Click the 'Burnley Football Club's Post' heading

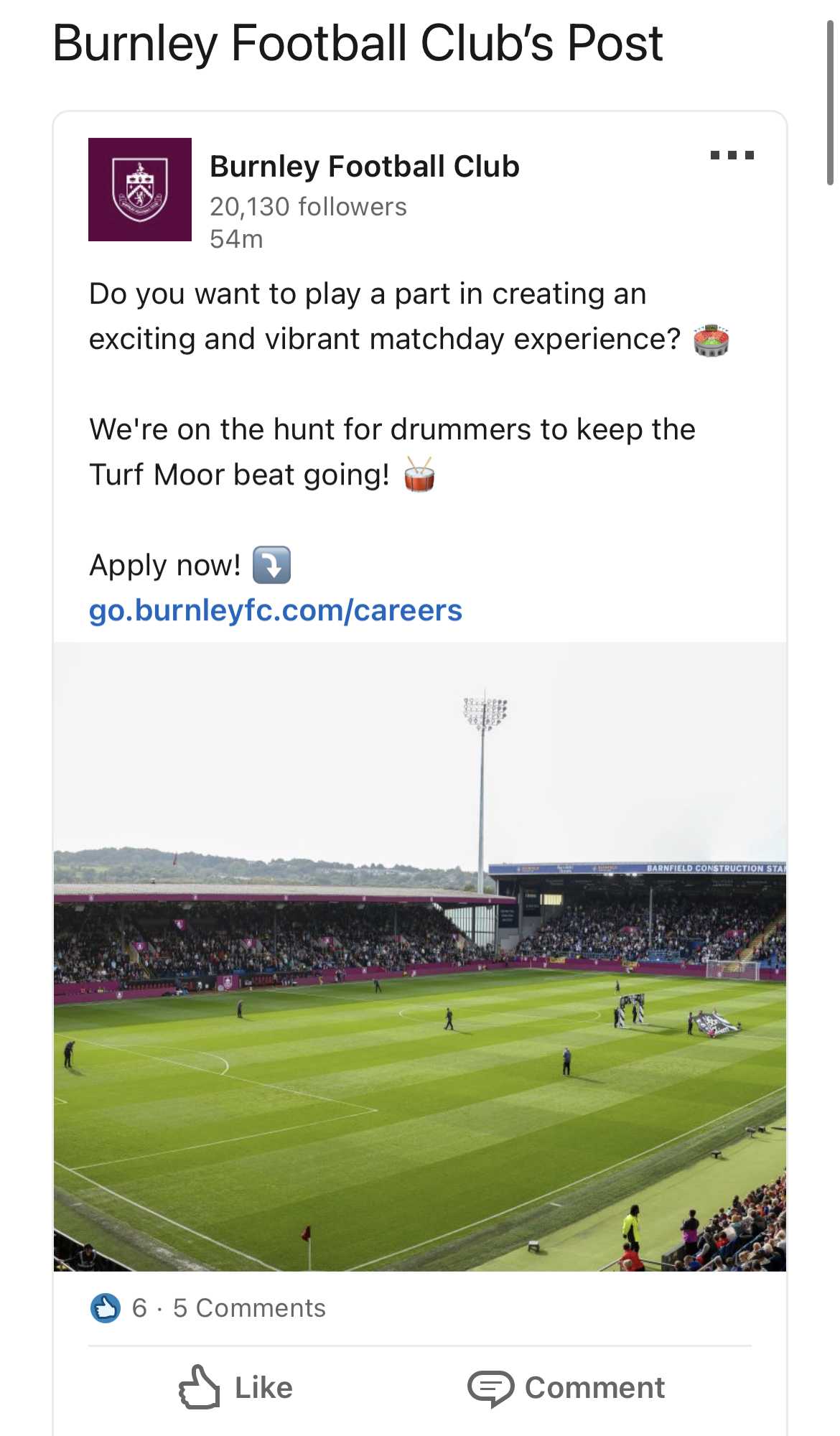coord(358,43)
